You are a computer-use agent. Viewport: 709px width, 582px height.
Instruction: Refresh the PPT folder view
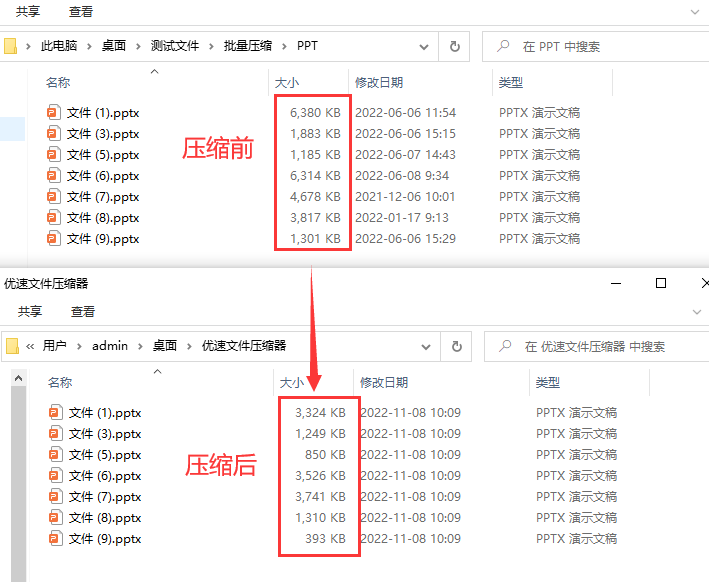454,47
